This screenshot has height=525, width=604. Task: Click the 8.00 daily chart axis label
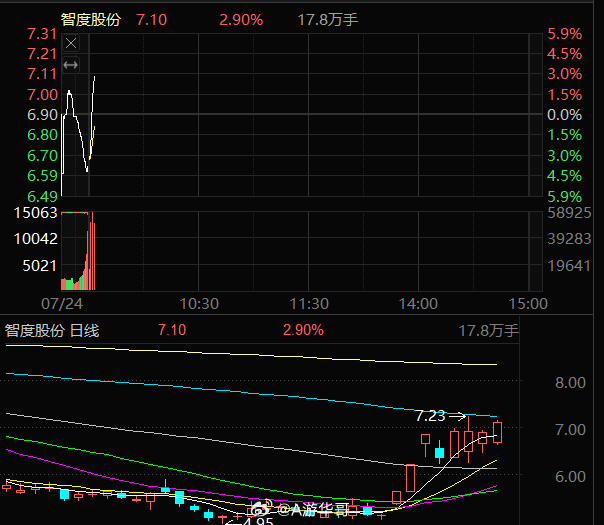tap(570, 383)
